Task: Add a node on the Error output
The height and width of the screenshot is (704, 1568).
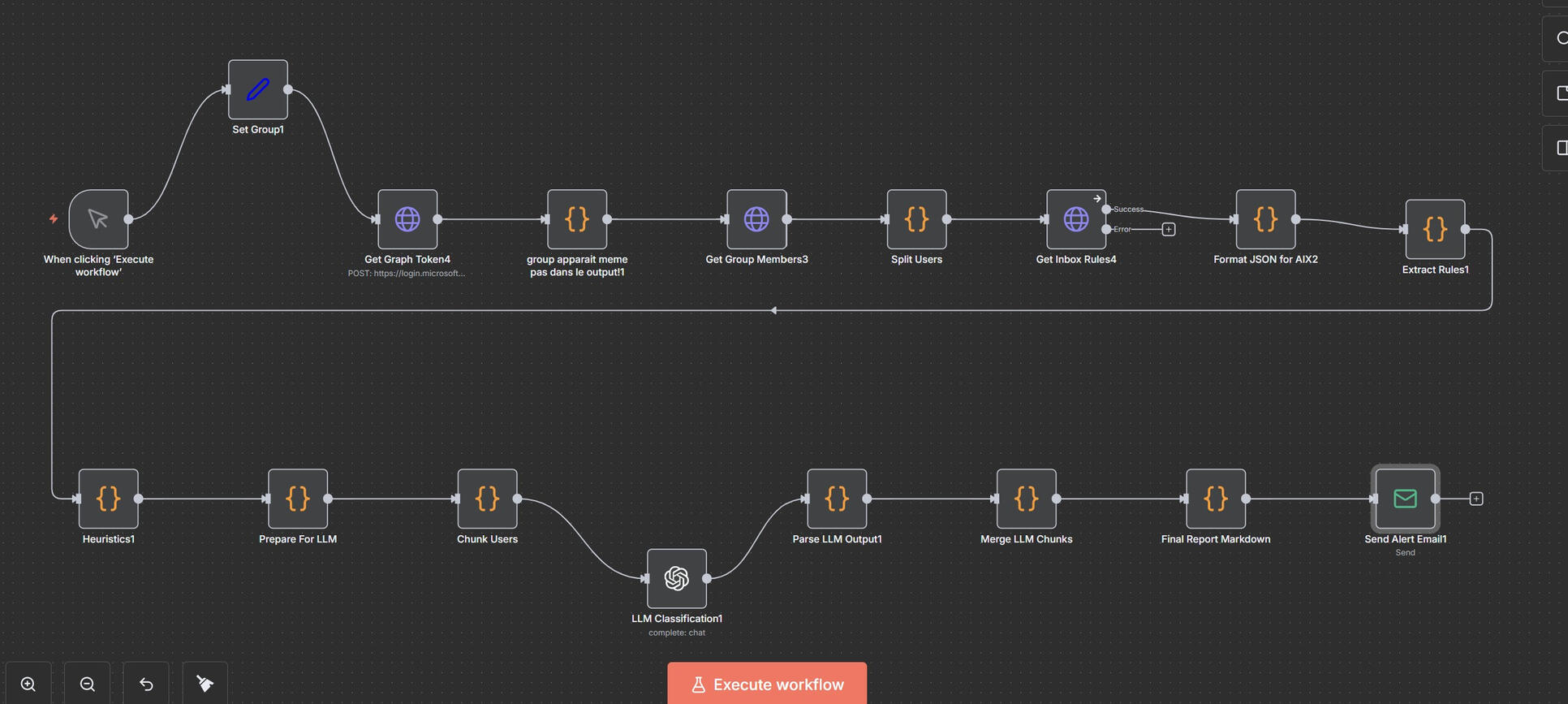Action: click(1169, 230)
